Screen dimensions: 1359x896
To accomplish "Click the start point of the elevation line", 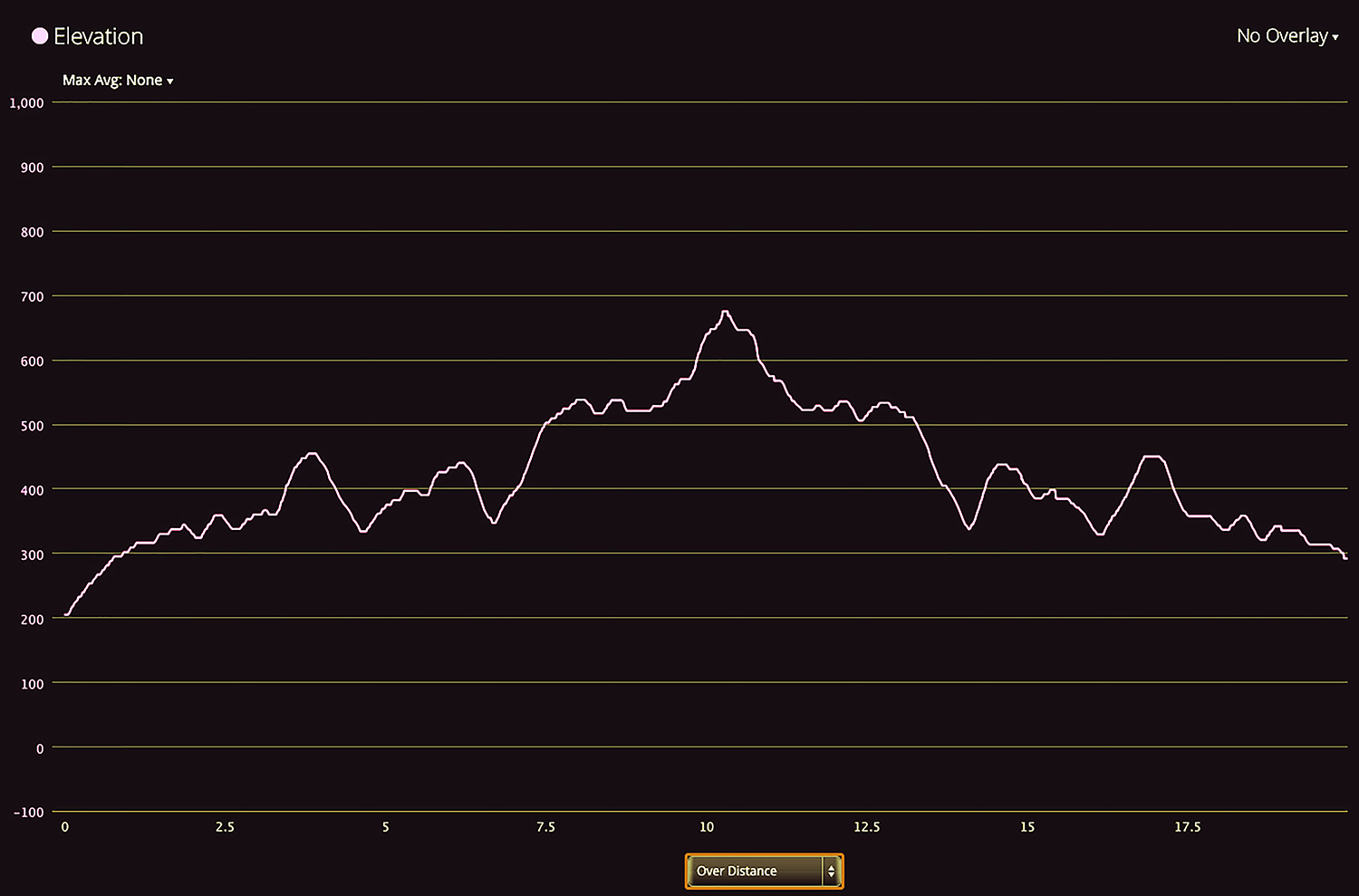I will tap(65, 615).
